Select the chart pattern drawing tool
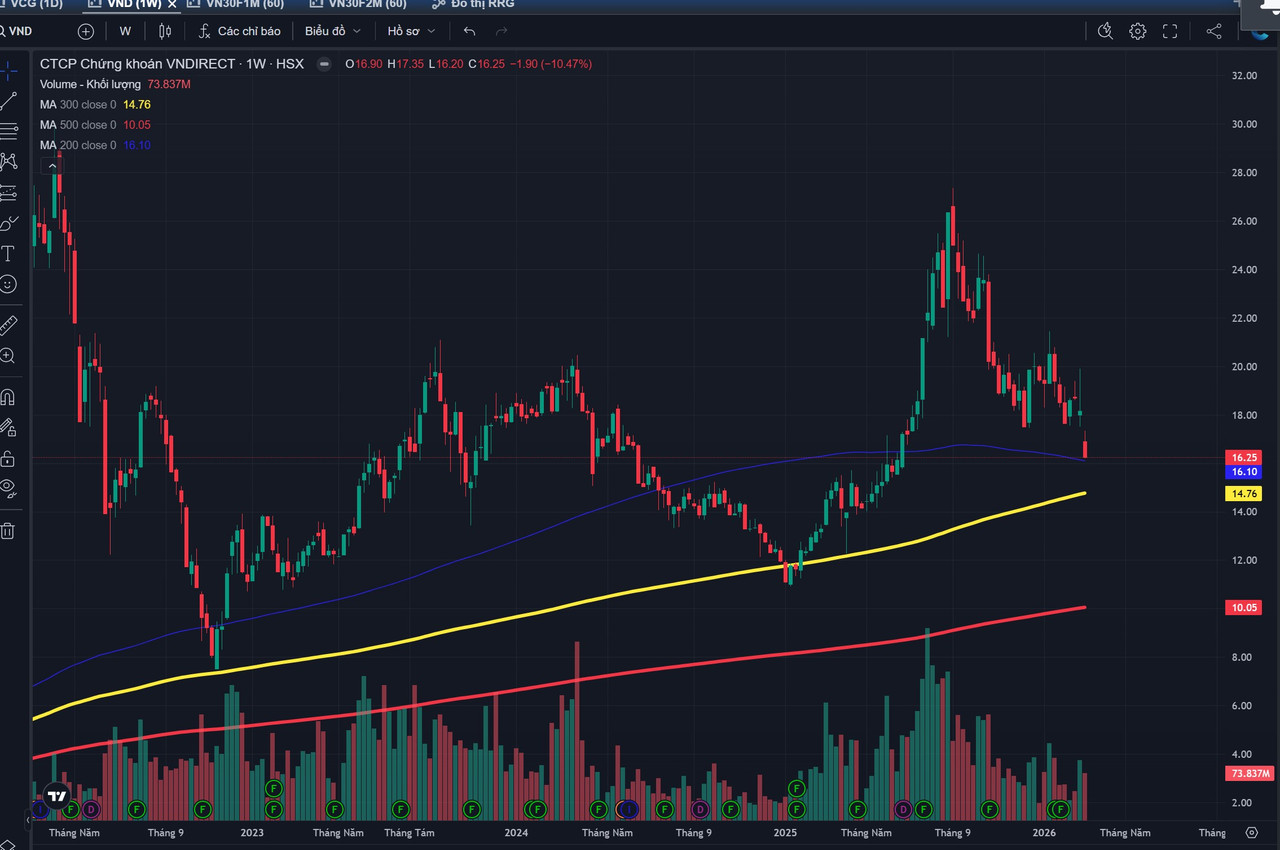Screen dimensions: 1280x850 tap(8, 162)
